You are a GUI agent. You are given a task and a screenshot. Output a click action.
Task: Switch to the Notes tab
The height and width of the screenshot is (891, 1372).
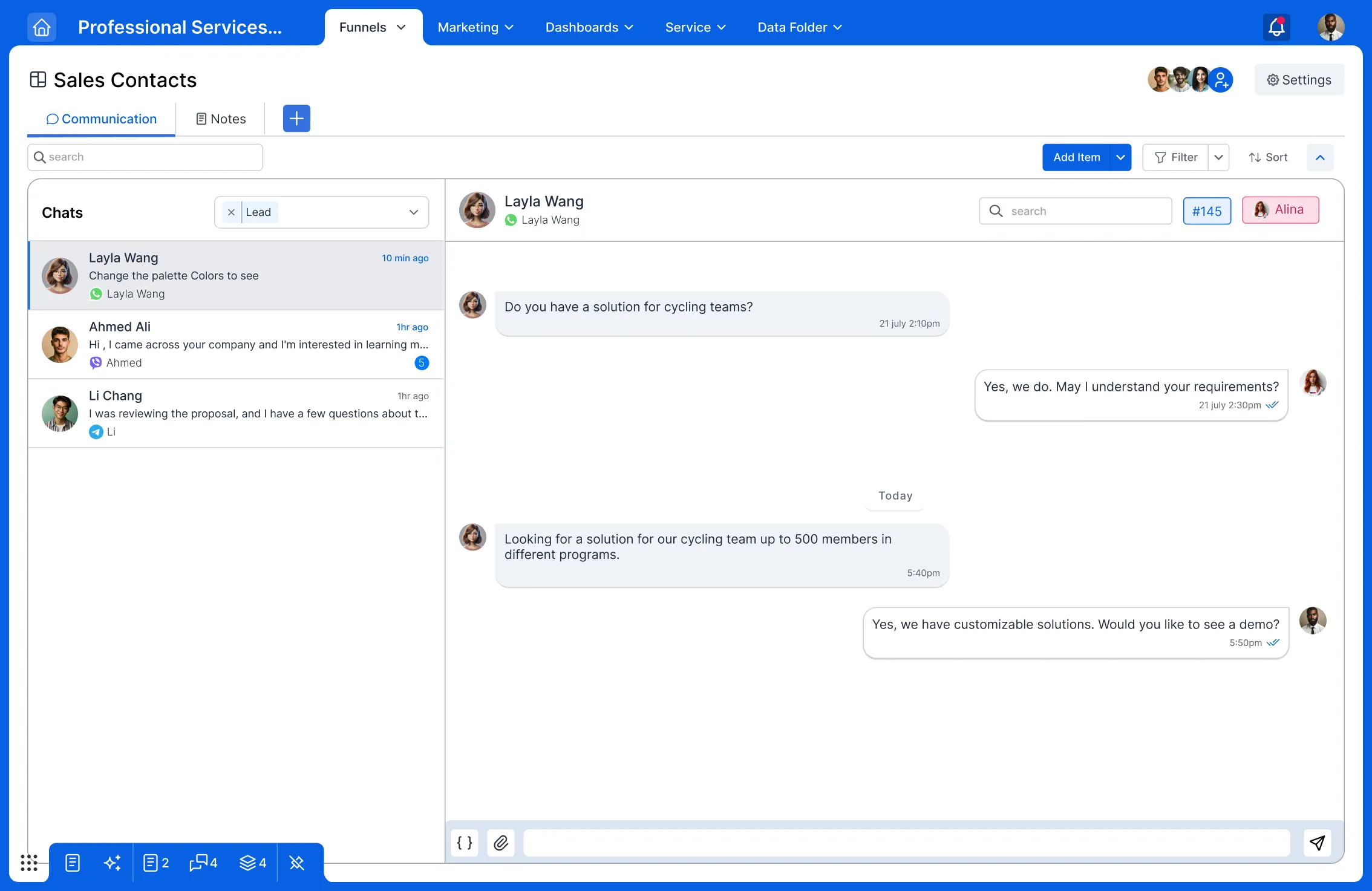[221, 119]
